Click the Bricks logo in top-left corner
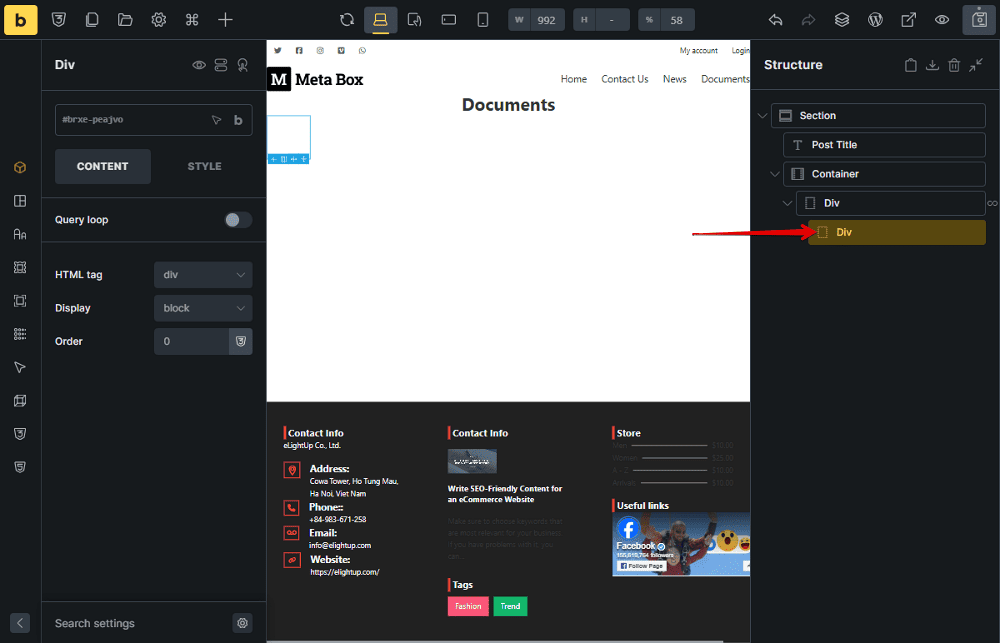 pos(20,20)
